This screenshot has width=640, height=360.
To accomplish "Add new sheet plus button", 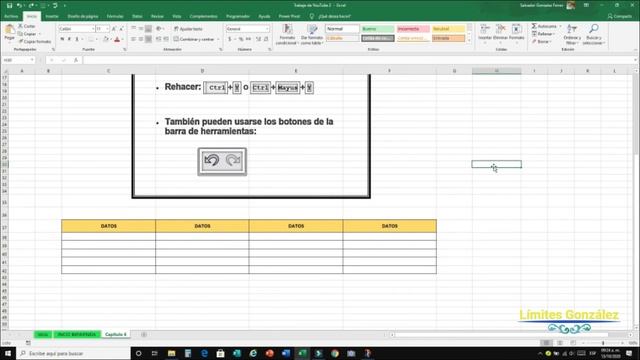I will point(144,334).
